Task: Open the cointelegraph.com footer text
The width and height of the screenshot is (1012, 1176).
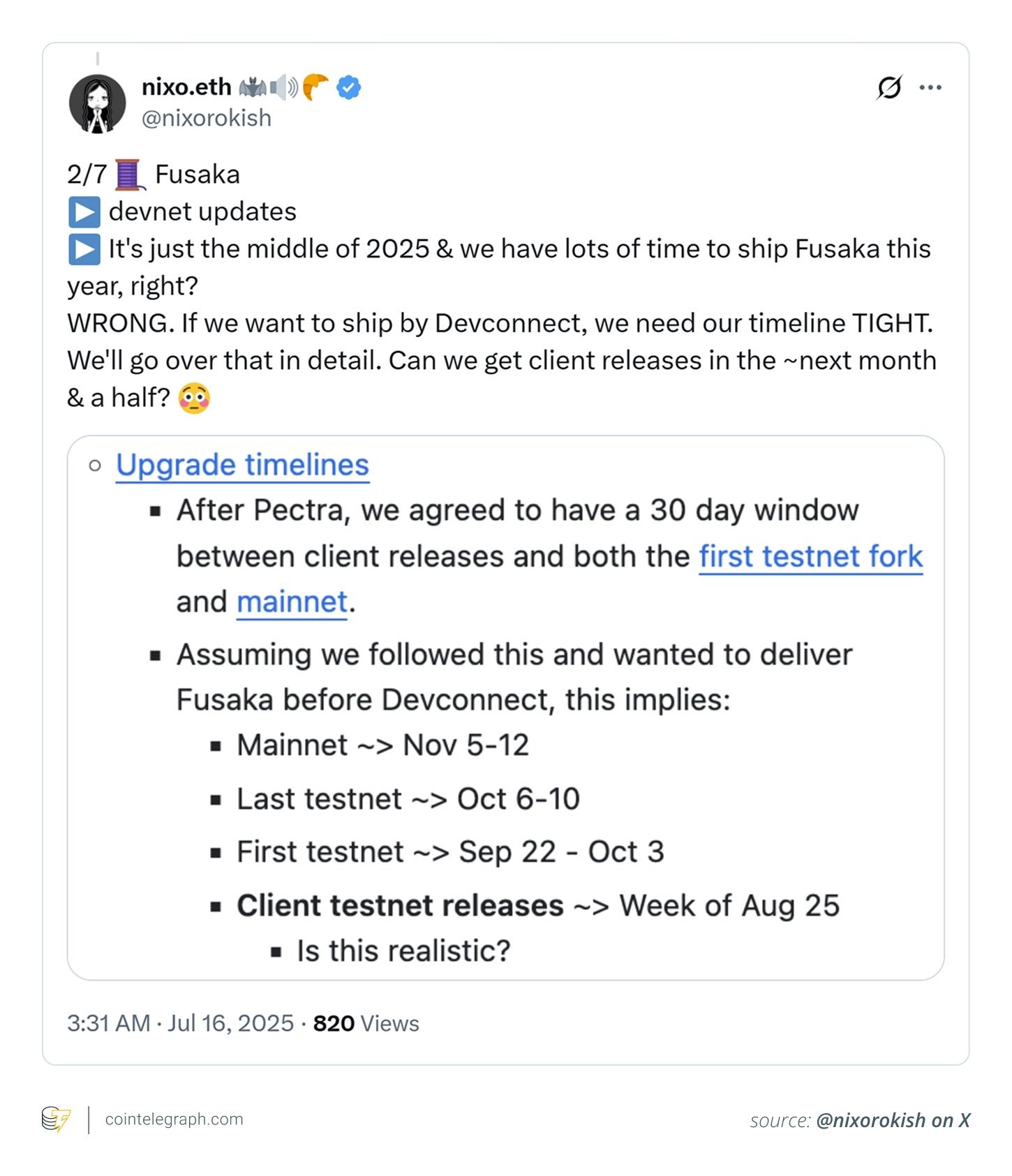Action: tap(174, 1119)
